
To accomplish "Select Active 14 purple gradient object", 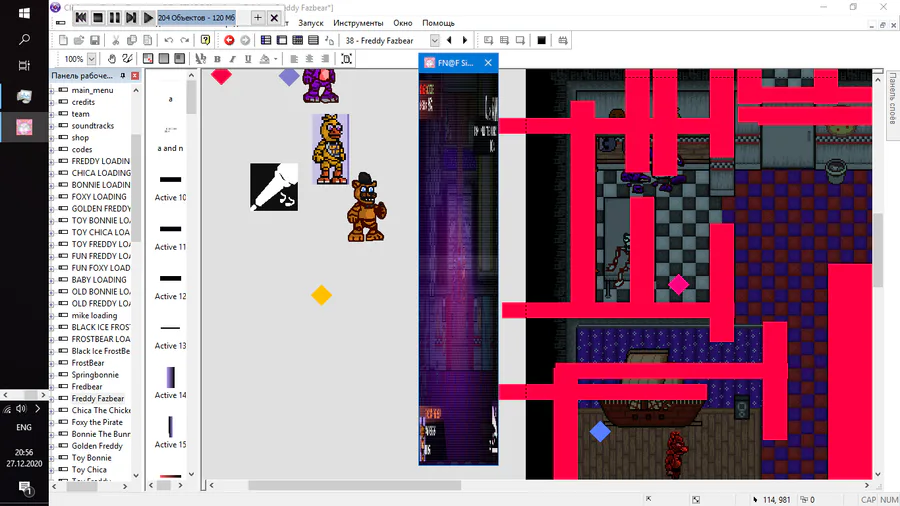I will click(x=170, y=377).
